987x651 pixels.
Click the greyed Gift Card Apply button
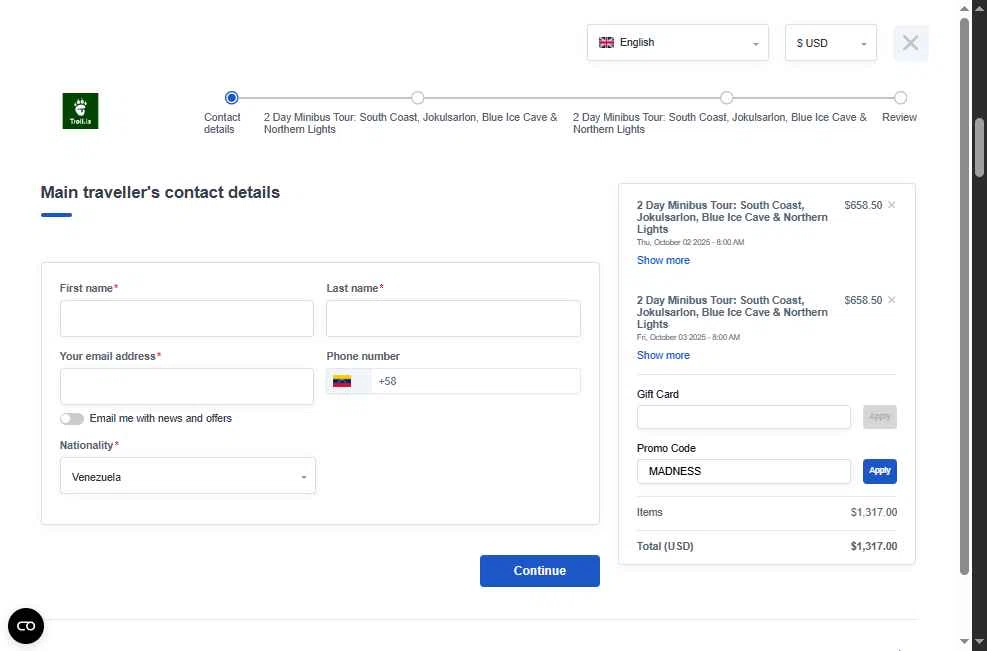[879, 417]
